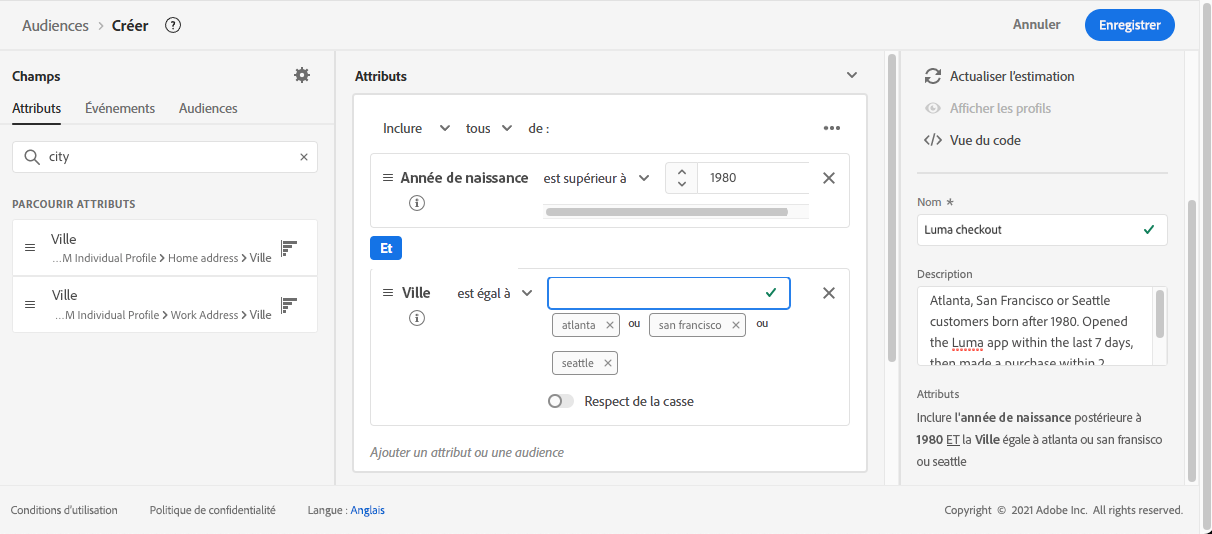This screenshot has width=1212, height=534.
Task: Collapse the Attributs section chevron
Action: [852, 75]
